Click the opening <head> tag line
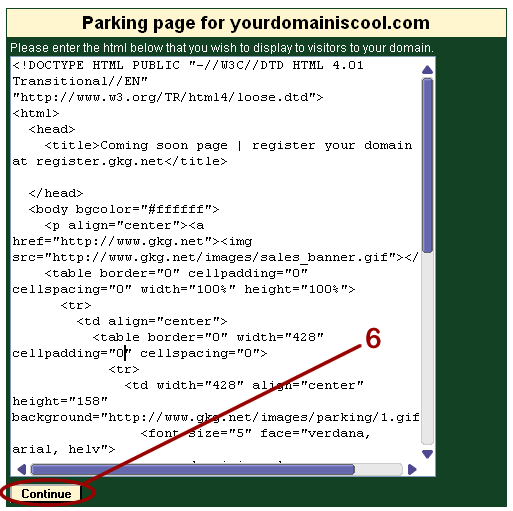 pos(52,129)
